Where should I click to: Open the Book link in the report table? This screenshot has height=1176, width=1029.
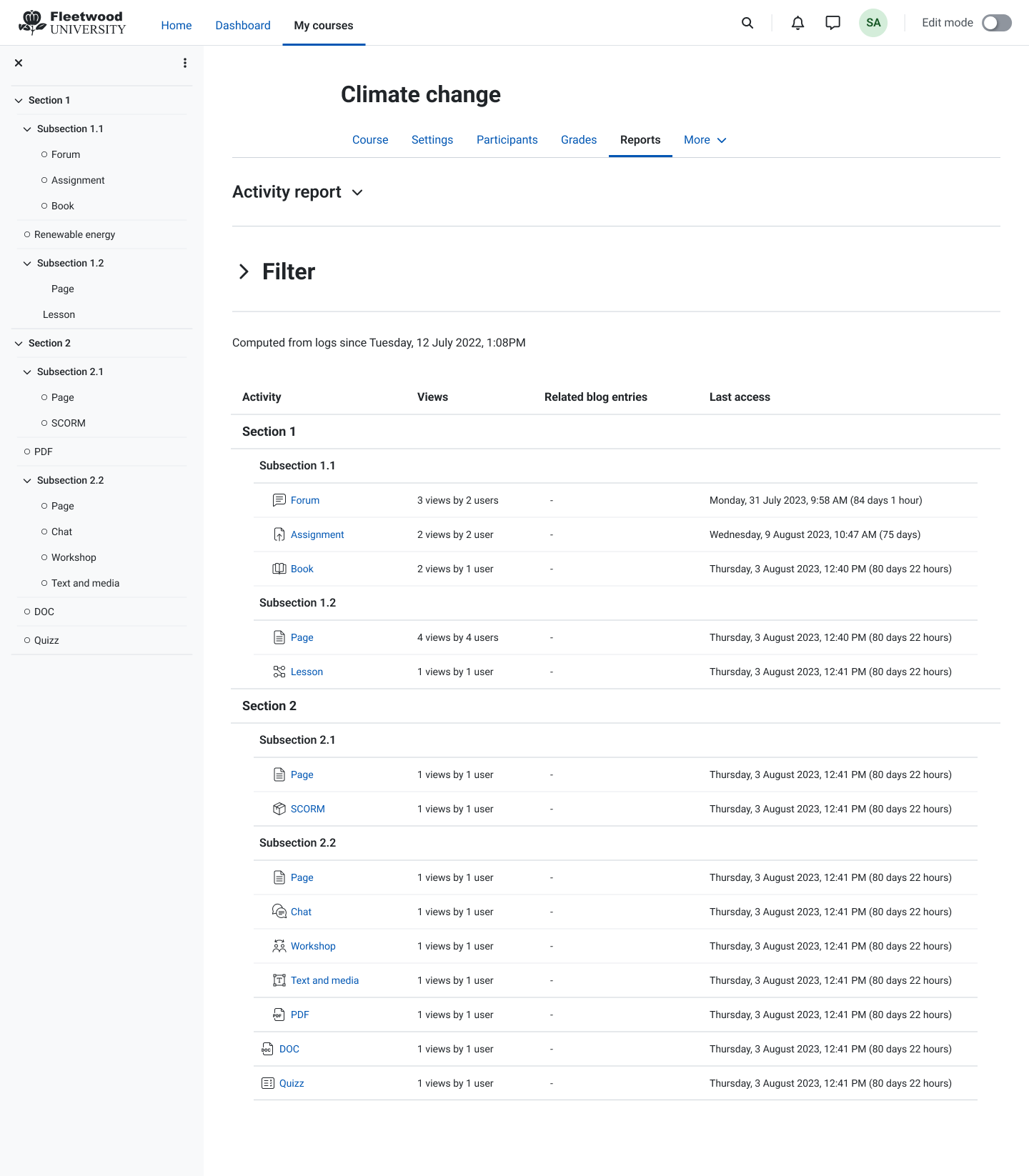[302, 569]
